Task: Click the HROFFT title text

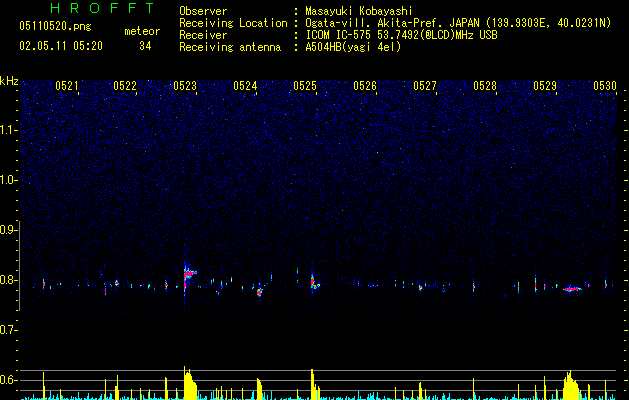Action: tap(103, 8)
